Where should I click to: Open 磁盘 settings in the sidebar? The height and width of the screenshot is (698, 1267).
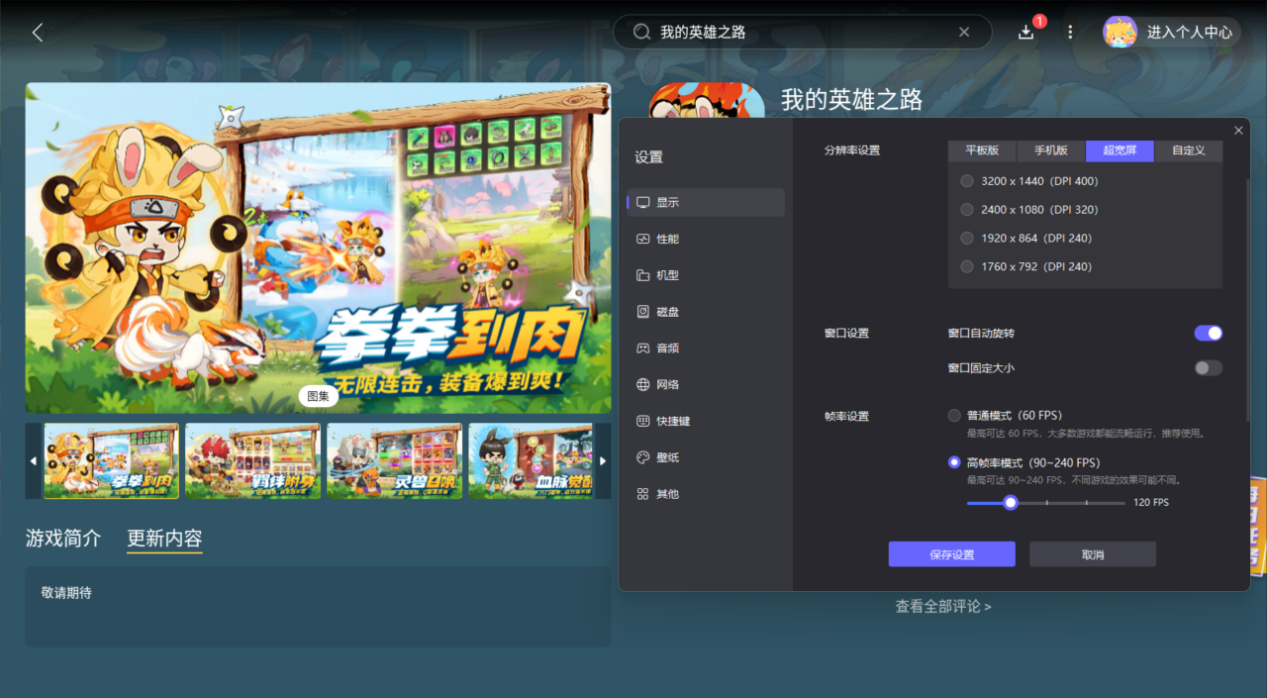tap(706, 312)
